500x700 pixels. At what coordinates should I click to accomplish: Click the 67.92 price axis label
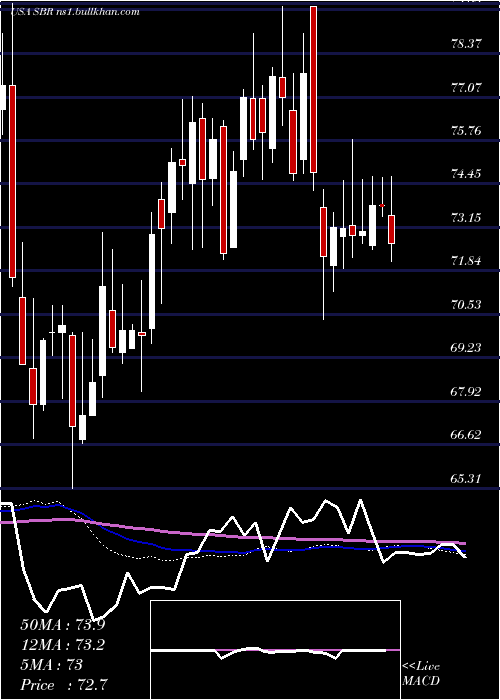(467, 392)
